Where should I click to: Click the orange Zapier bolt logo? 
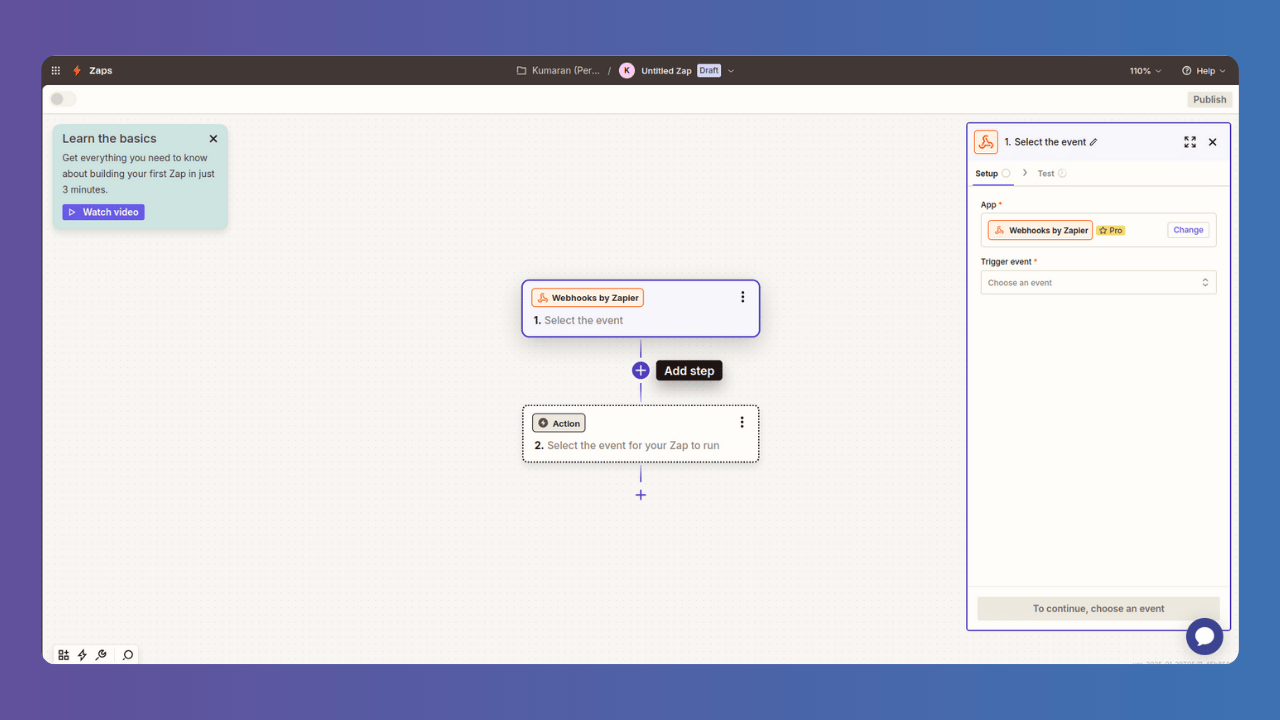tap(77, 71)
